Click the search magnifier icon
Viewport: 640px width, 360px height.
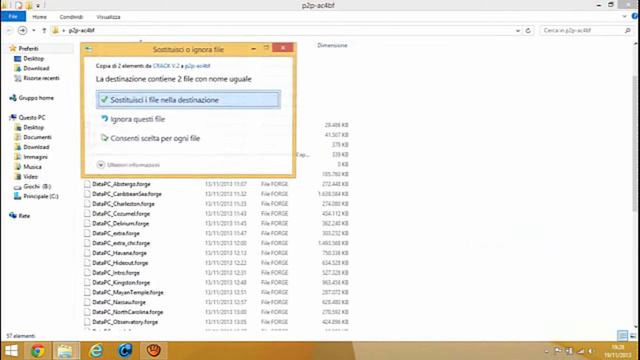click(628, 30)
